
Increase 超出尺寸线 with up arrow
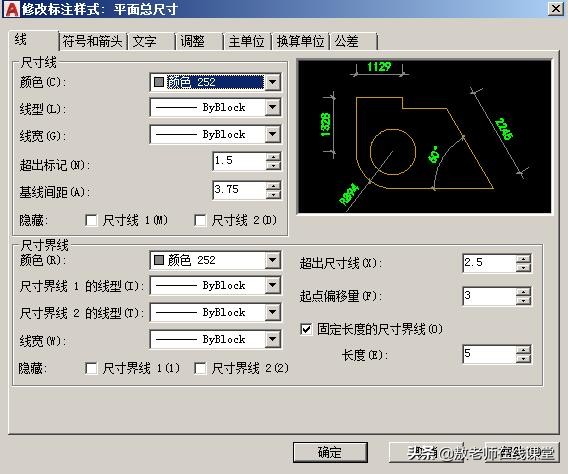tap(523, 259)
